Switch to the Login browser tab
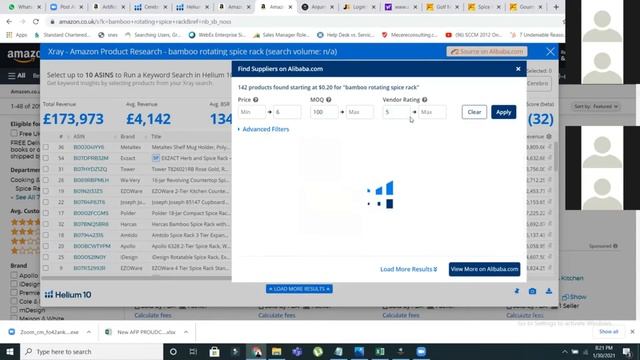 pyautogui.click(x=360, y=7)
